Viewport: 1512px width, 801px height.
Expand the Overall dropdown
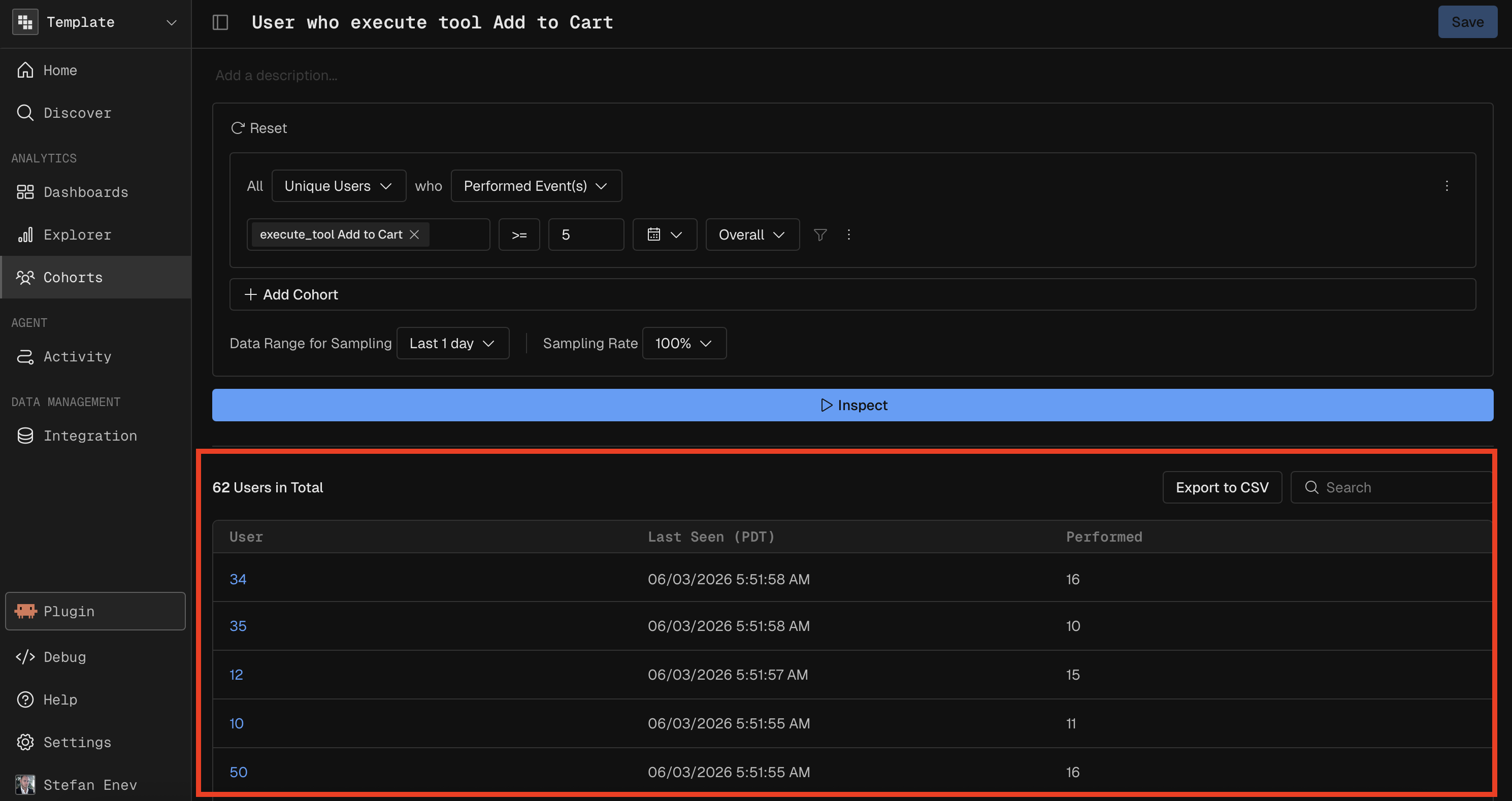tap(752, 235)
